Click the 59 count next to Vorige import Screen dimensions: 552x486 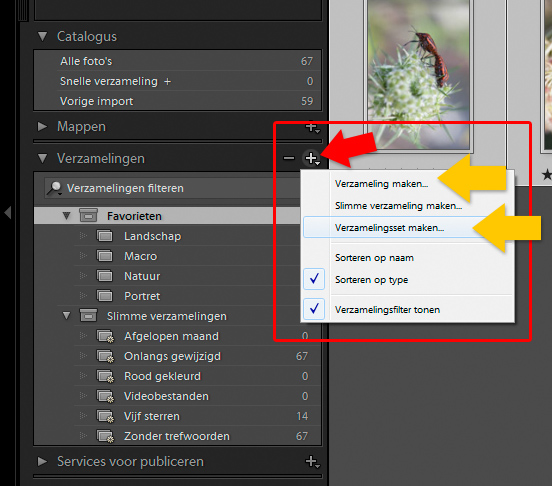[307, 101]
